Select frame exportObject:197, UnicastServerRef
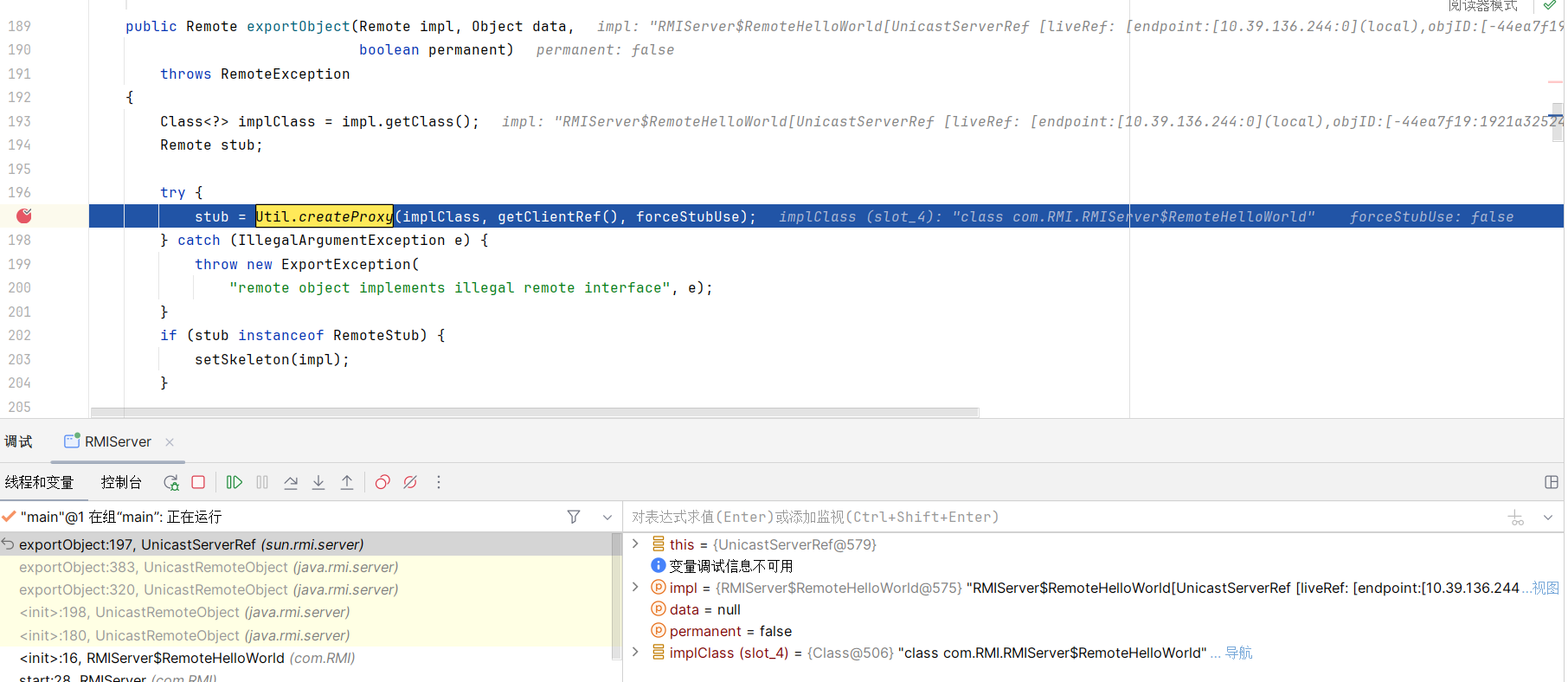 pos(307,544)
